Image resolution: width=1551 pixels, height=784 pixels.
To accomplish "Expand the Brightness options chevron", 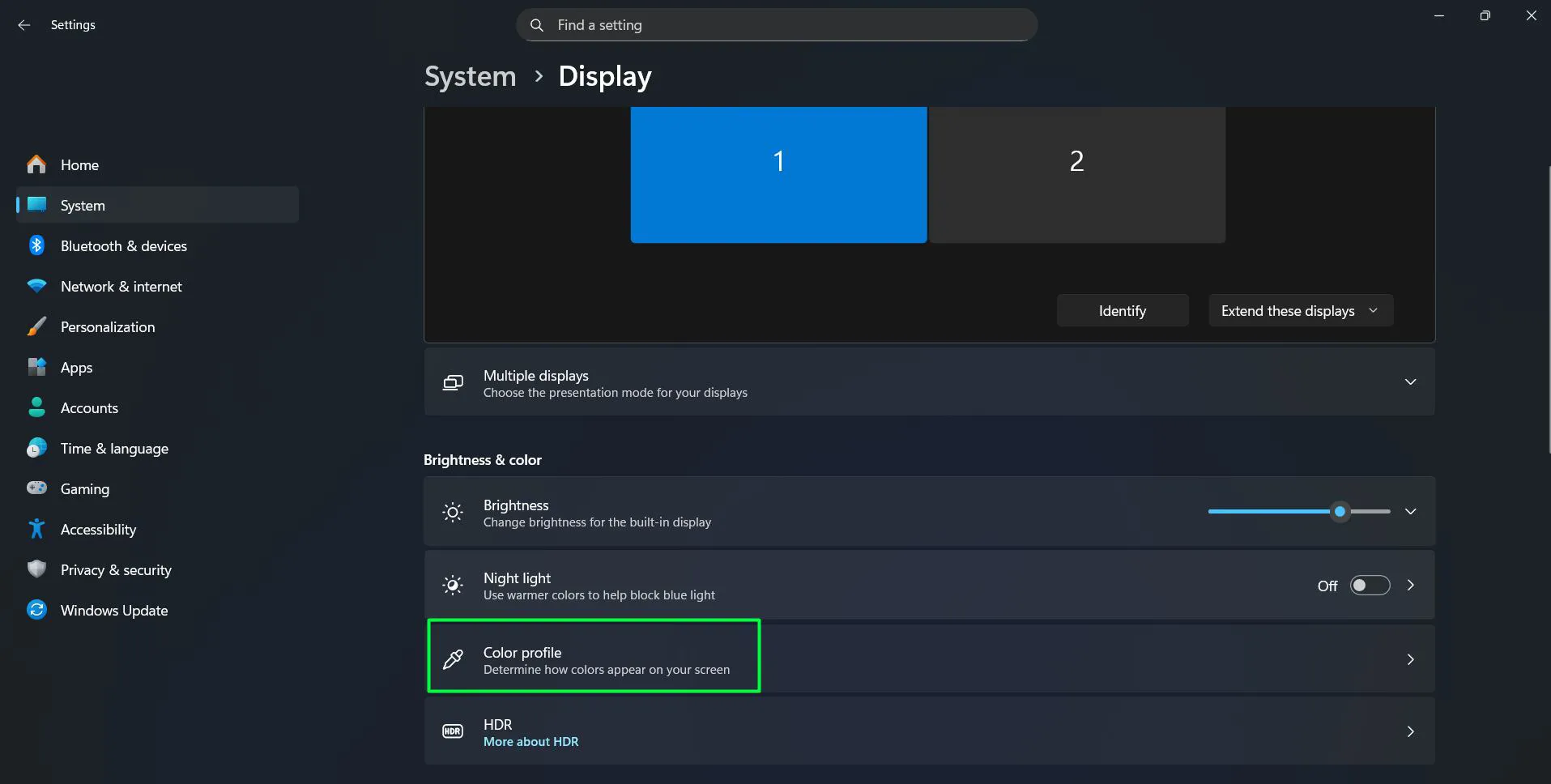I will tap(1411, 511).
